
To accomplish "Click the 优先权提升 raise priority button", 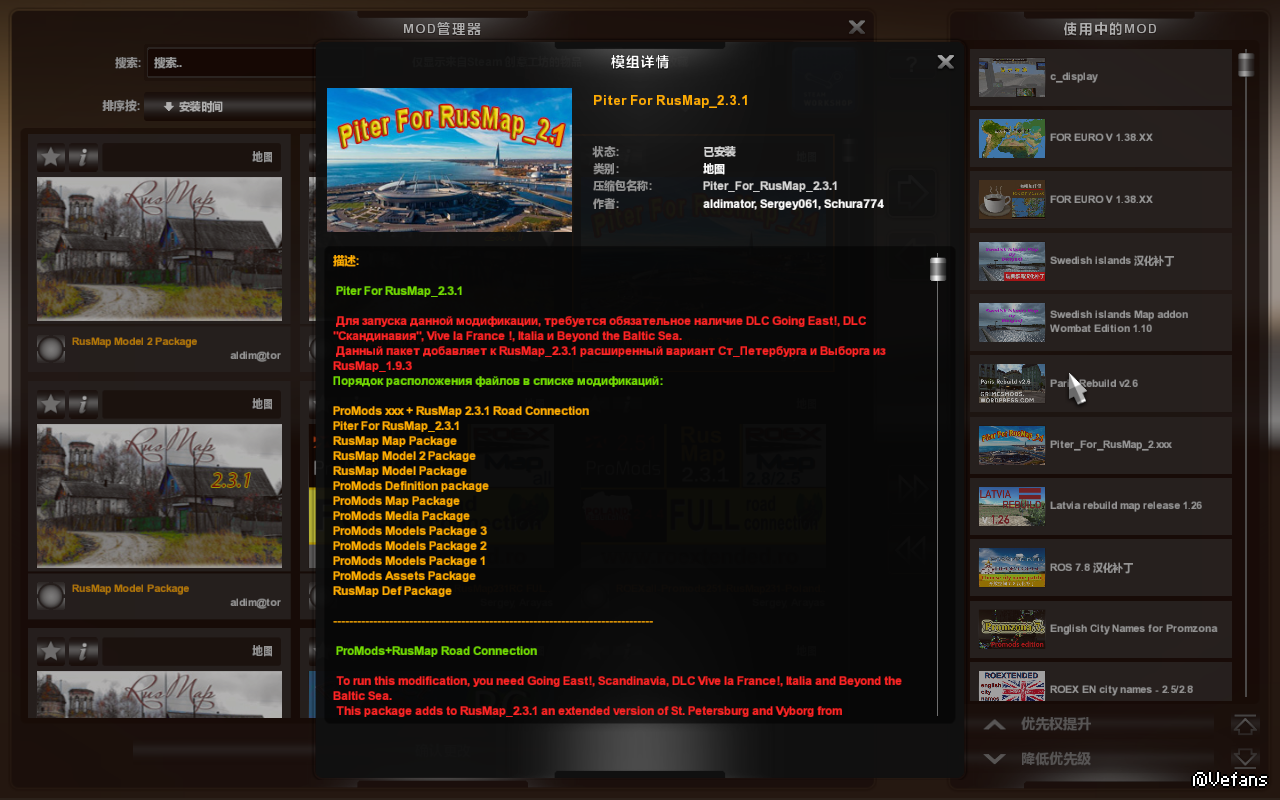I will 1093,724.
